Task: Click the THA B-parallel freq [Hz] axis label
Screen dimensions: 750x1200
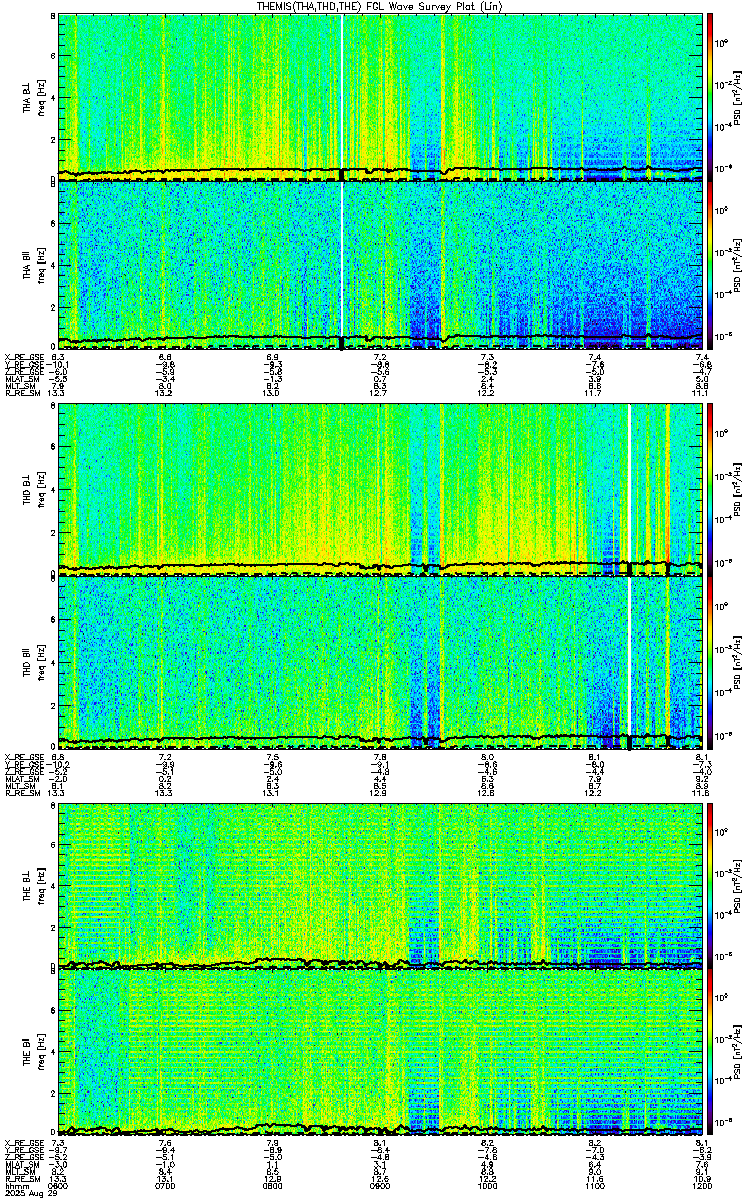Action: tap(41, 264)
